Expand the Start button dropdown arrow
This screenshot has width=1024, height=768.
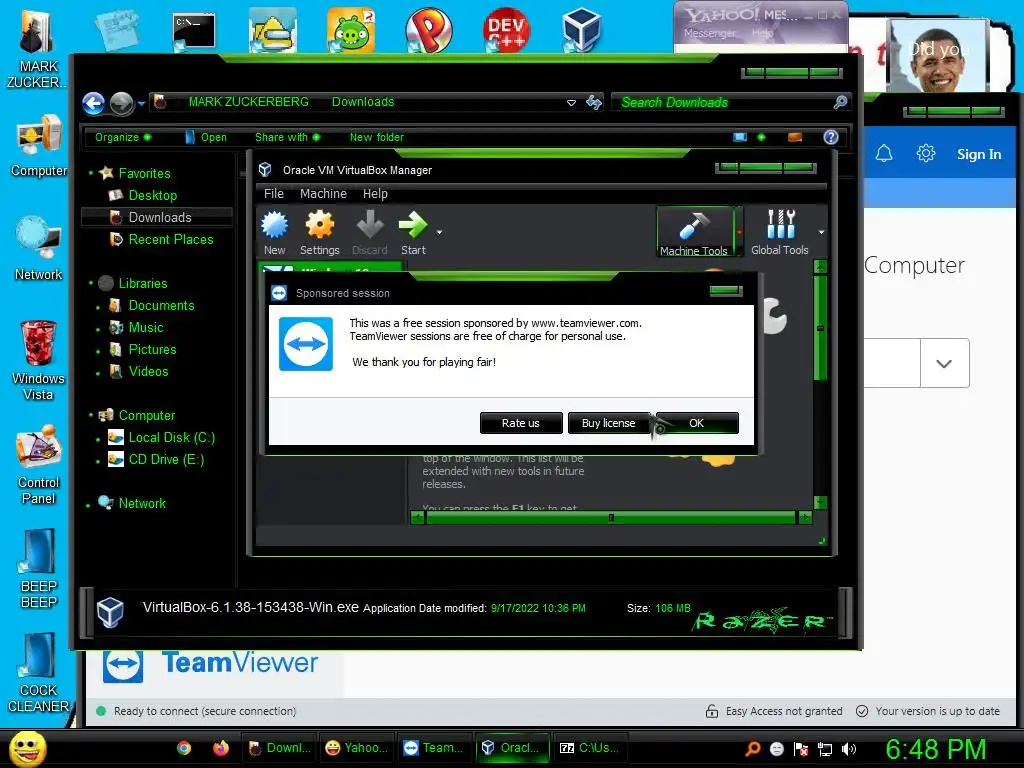(x=440, y=232)
